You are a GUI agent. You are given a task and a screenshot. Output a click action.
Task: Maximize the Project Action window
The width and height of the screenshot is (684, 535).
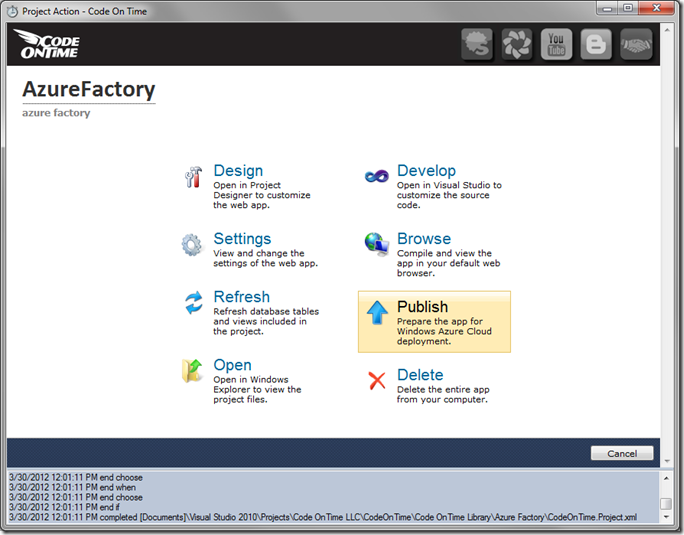pos(627,8)
